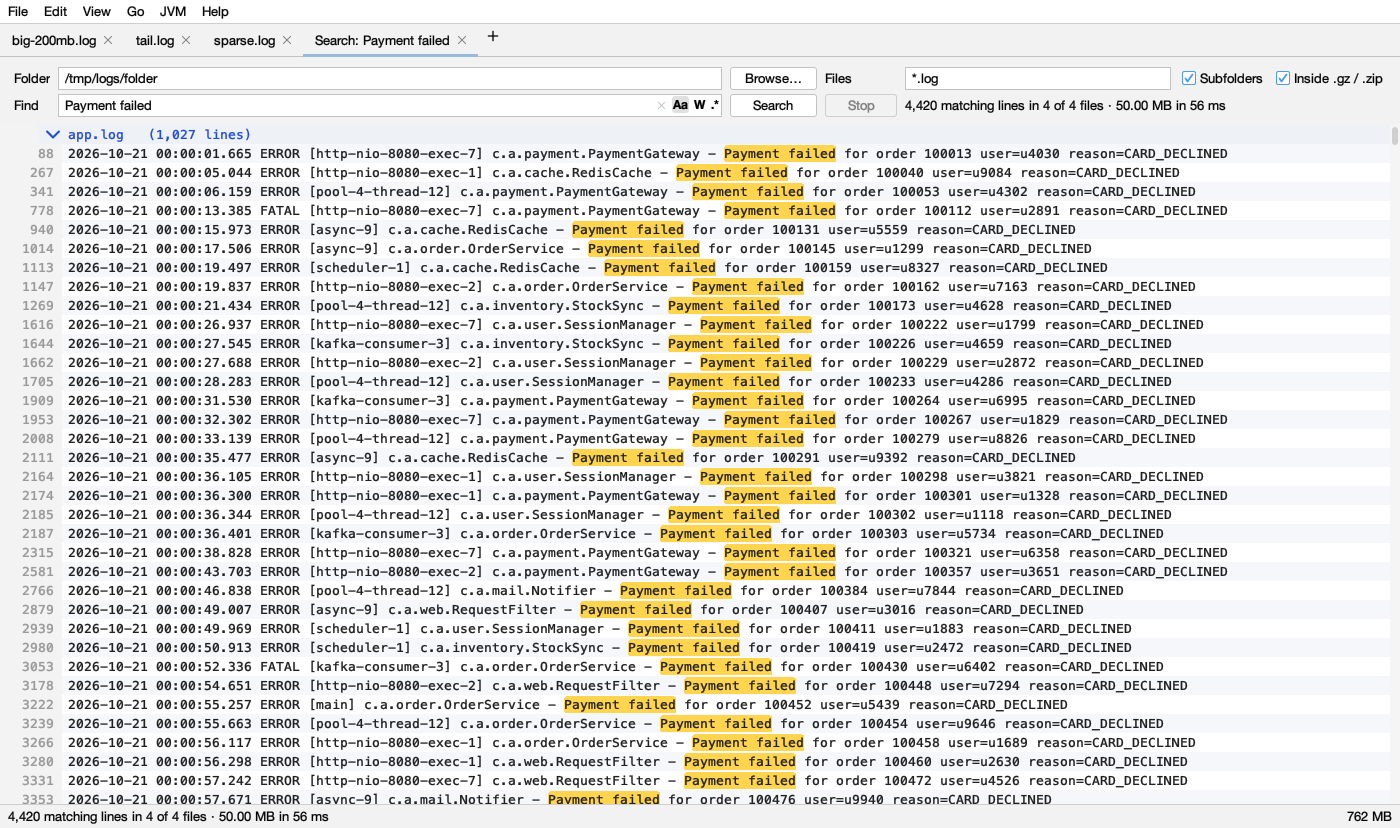Focus the Files pattern field
The width and height of the screenshot is (1400, 828).
pos(1037,78)
